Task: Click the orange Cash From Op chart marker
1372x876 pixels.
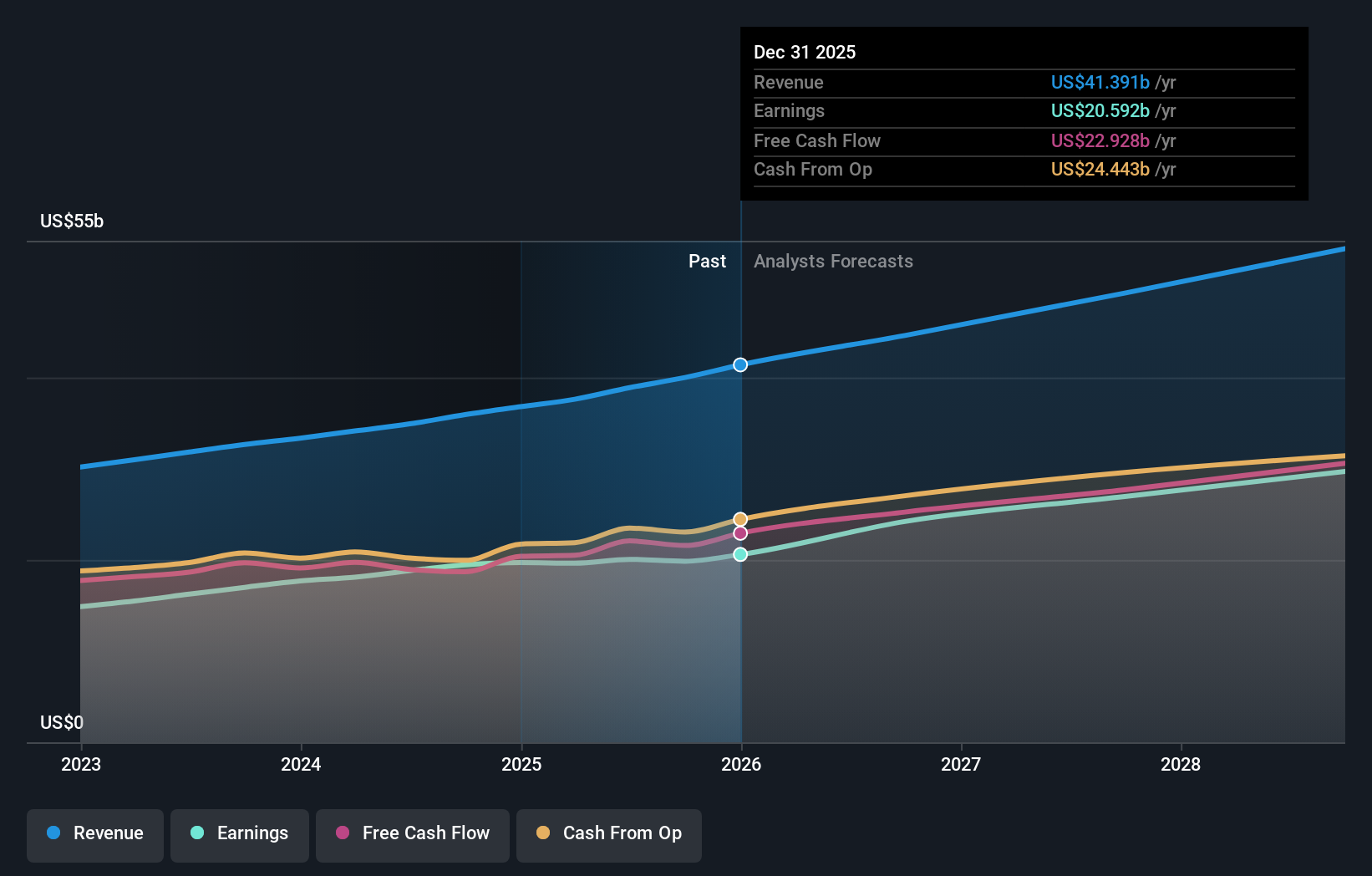Action: 740,518
